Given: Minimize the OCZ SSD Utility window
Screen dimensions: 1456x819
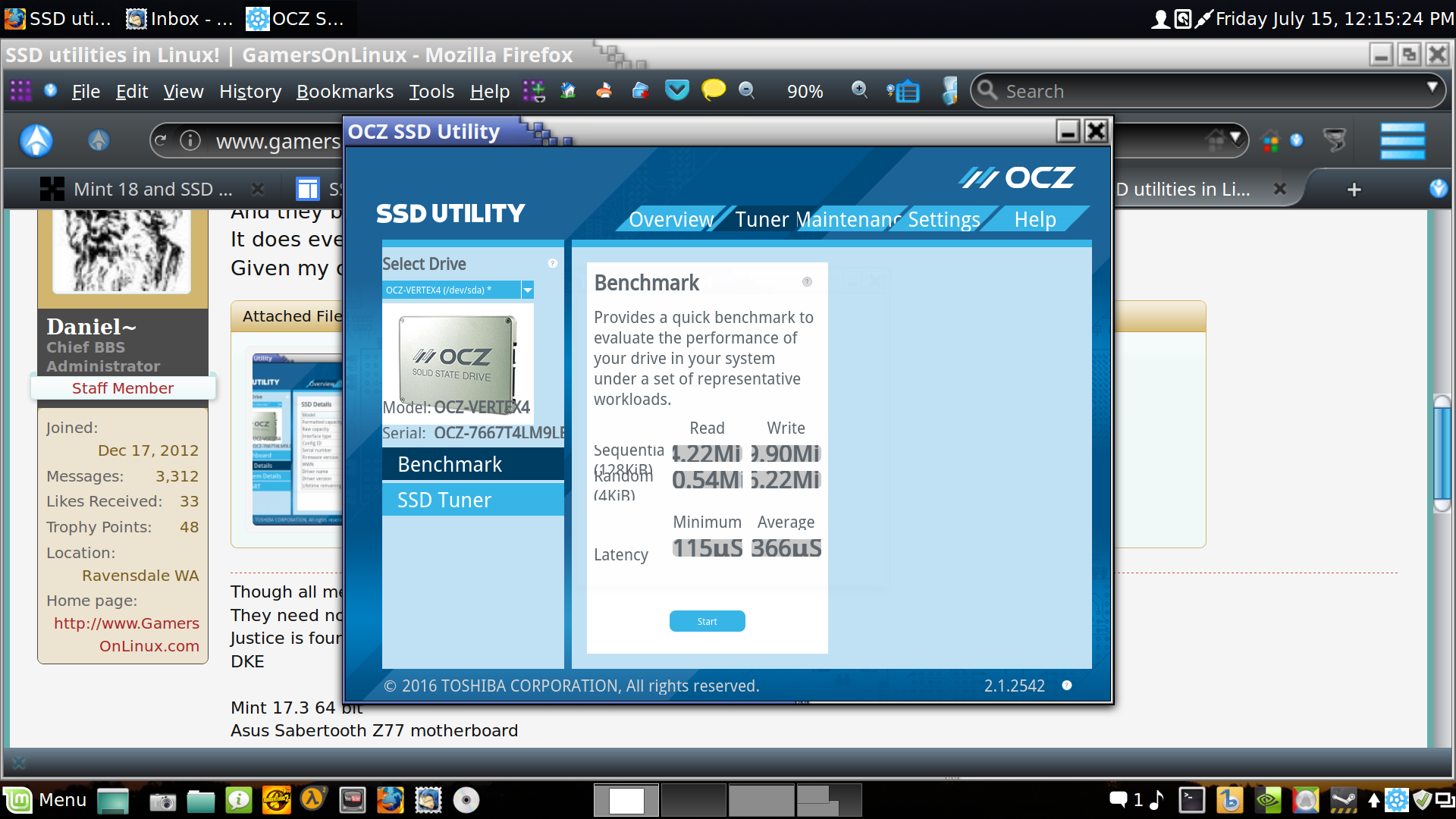Looking at the screenshot, I should pos(1068,132).
